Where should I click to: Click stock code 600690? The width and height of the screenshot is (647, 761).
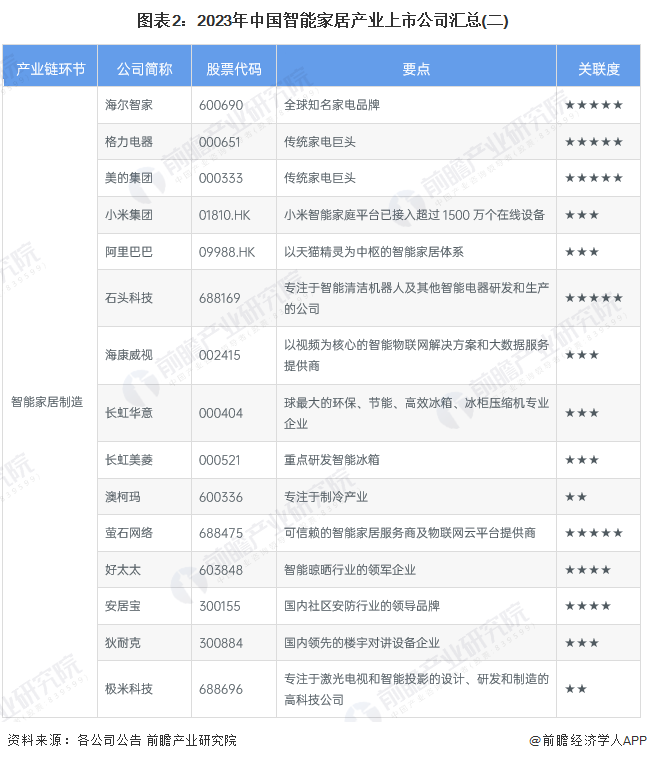click(221, 105)
